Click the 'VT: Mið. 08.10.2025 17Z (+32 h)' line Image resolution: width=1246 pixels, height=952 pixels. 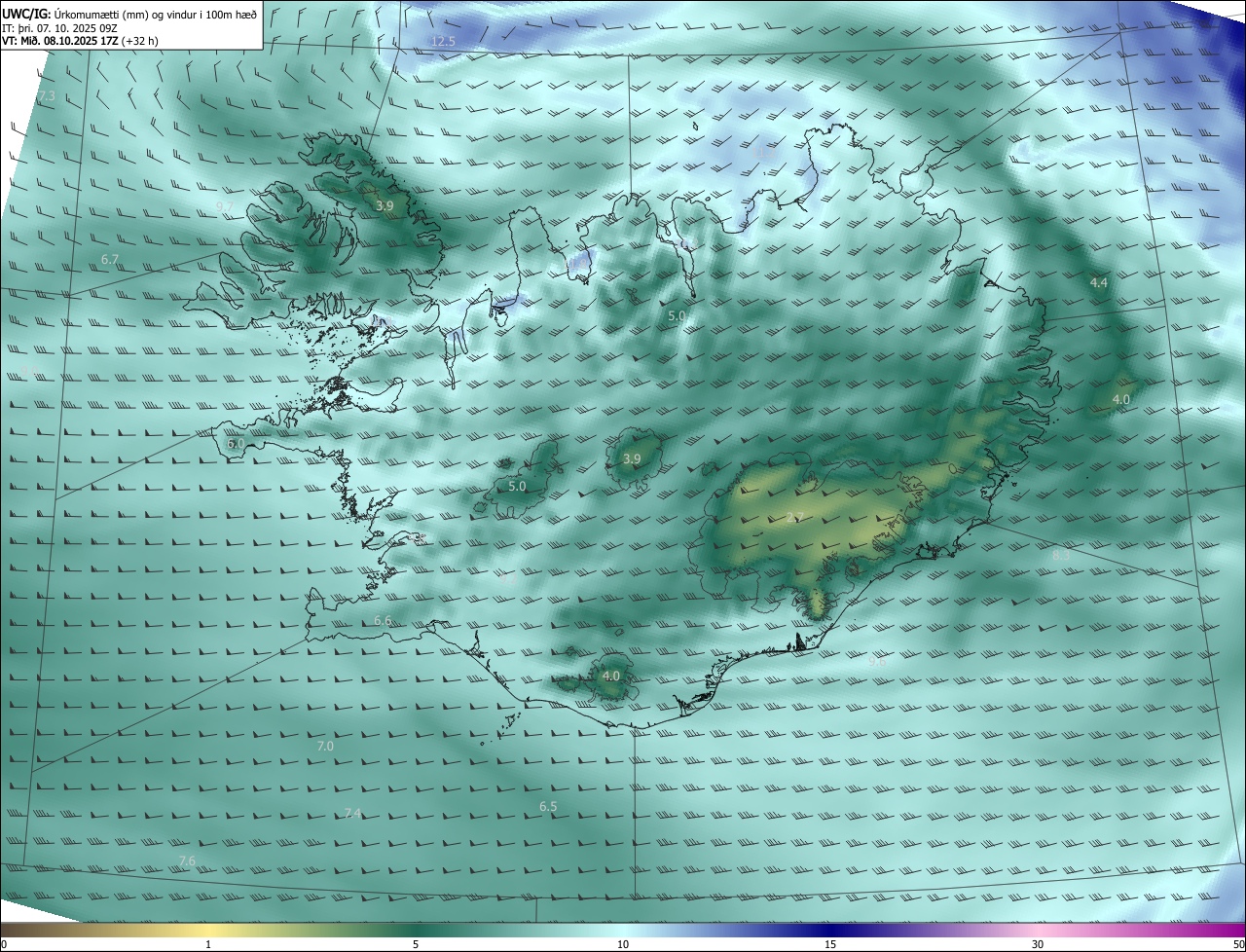(x=81, y=41)
